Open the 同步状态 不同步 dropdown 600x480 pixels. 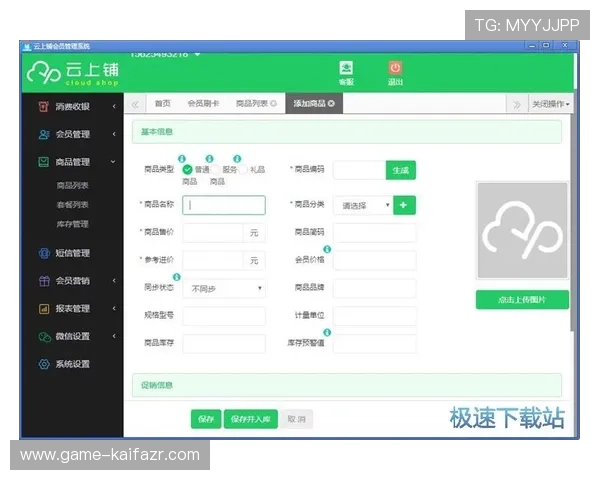[224, 288]
